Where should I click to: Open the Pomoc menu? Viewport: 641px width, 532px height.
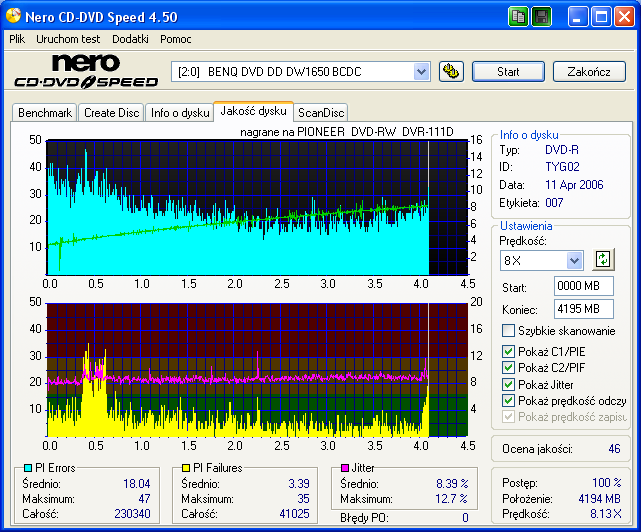pyautogui.click(x=176, y=39)
